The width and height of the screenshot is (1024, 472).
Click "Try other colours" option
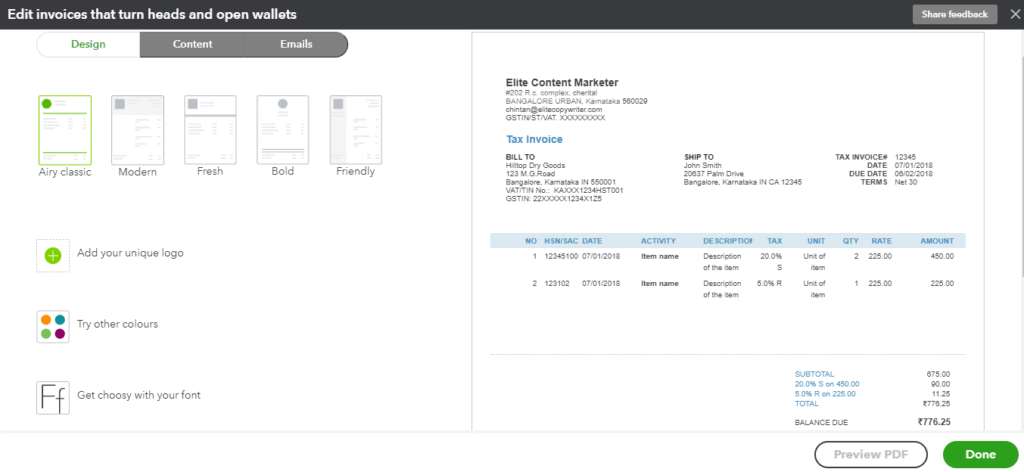click(117, 325)
